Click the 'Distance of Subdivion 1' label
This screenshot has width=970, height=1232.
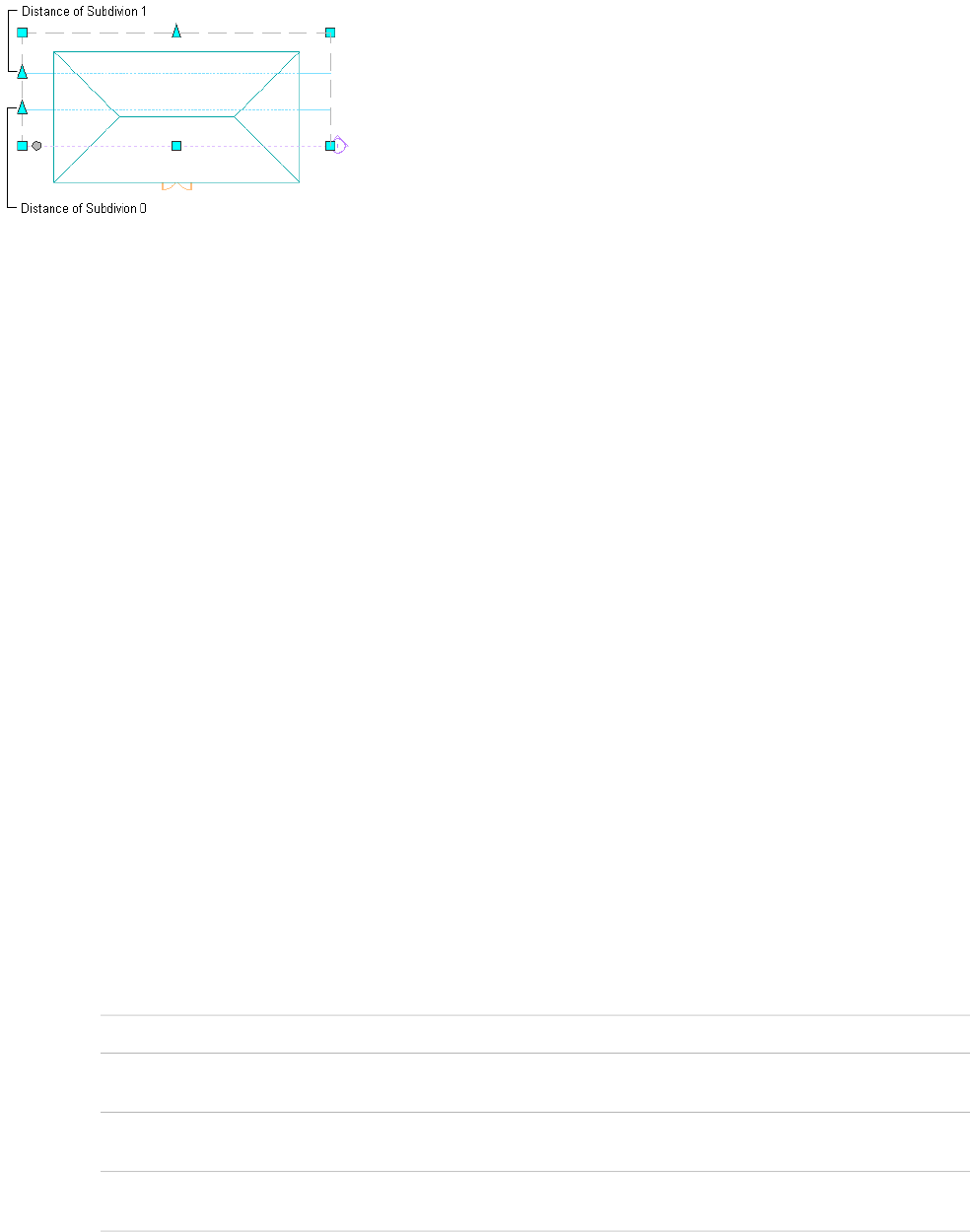[84, 12]
